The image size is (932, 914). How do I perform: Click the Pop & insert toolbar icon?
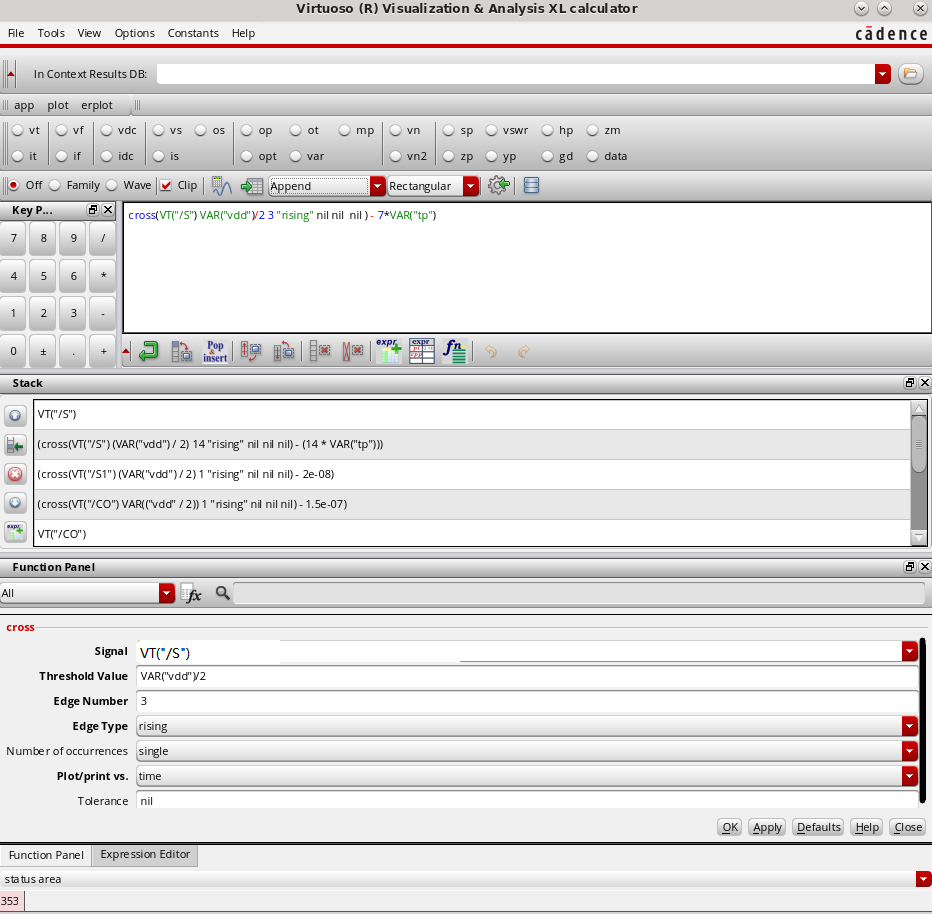point(215,351)
